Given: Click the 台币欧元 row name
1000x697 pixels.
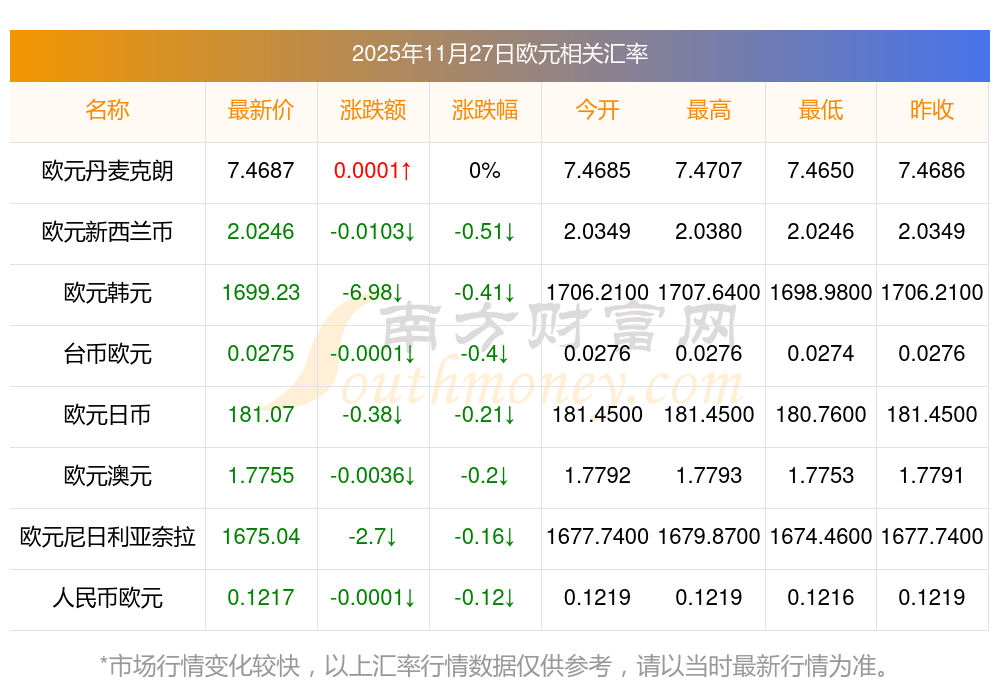Looking at the screenshot, I should pos(107,354).
